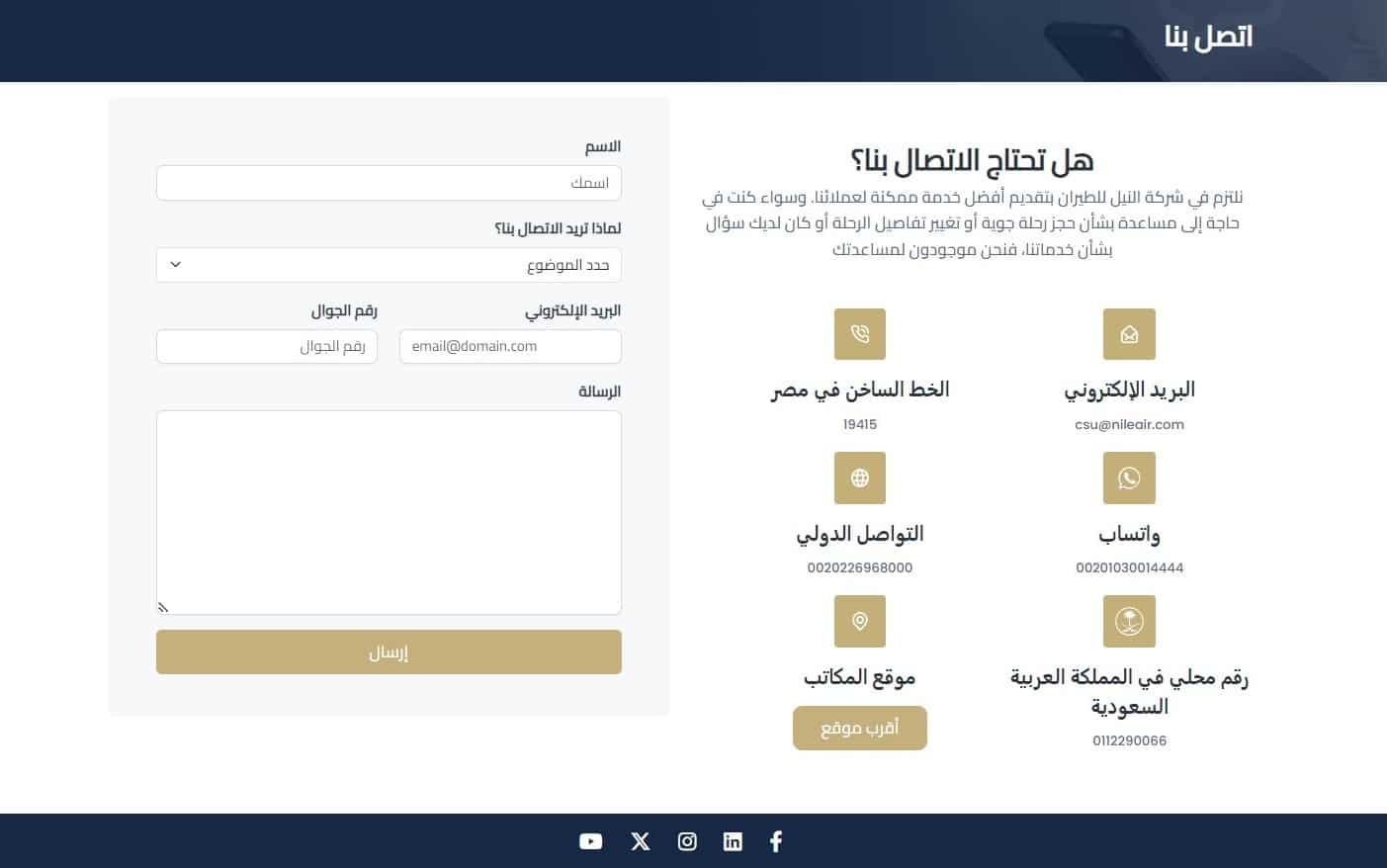Click the رقم محلي في المملكة العربية السعودية heading
This screenshot has height=868, width=1387.
[x=1129, y=691]
